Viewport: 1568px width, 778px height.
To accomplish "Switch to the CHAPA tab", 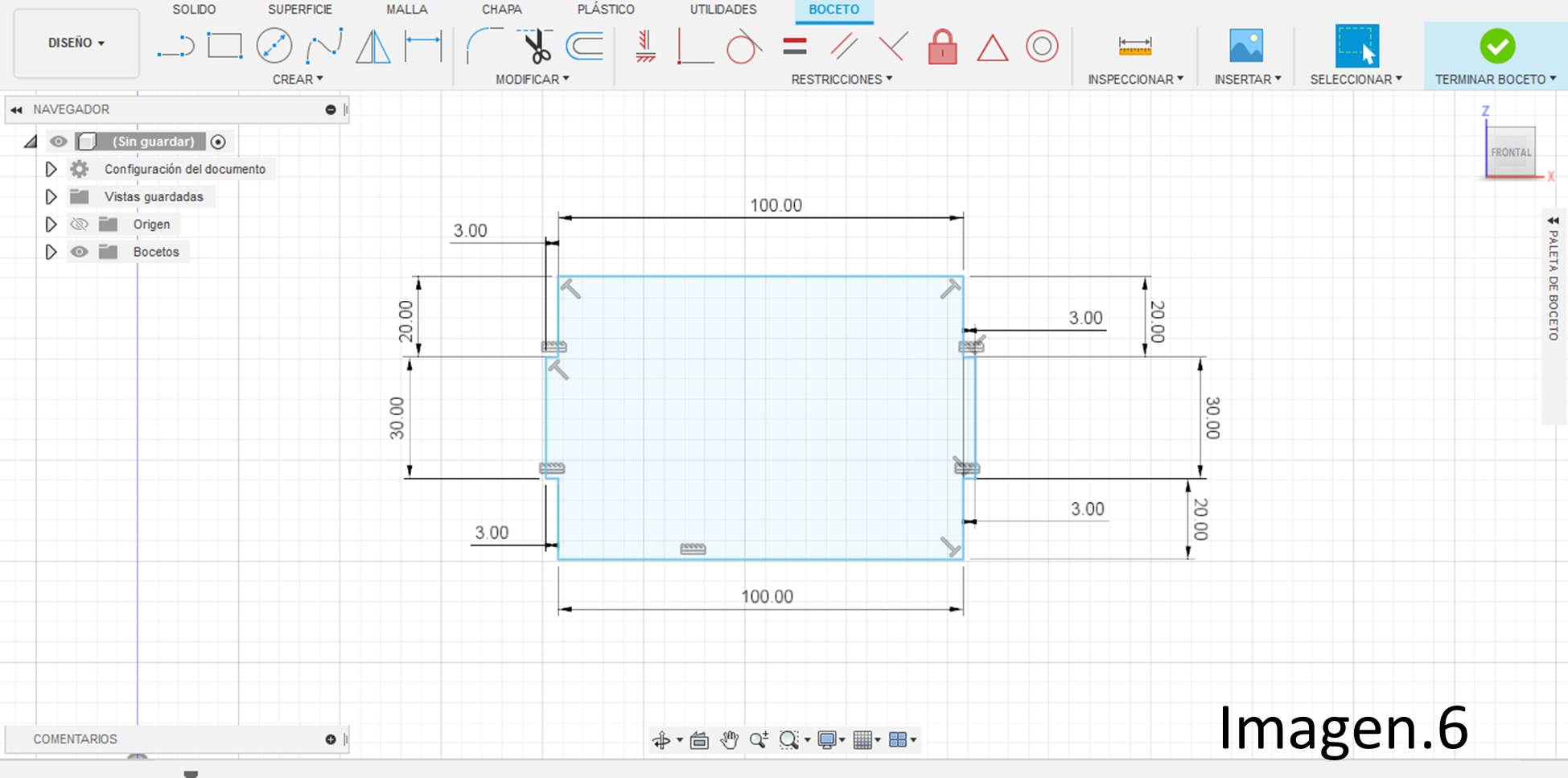I will point(502,10).
